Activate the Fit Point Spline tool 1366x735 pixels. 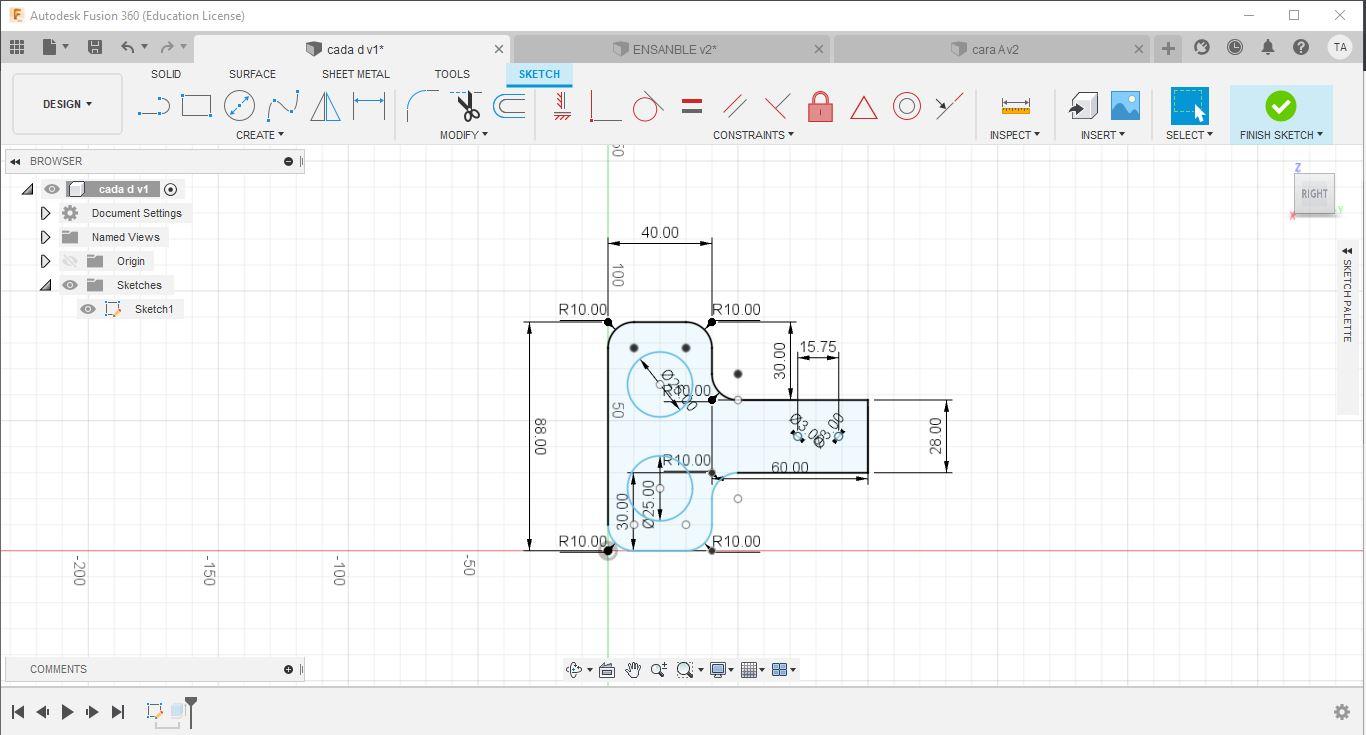(283, 106)
